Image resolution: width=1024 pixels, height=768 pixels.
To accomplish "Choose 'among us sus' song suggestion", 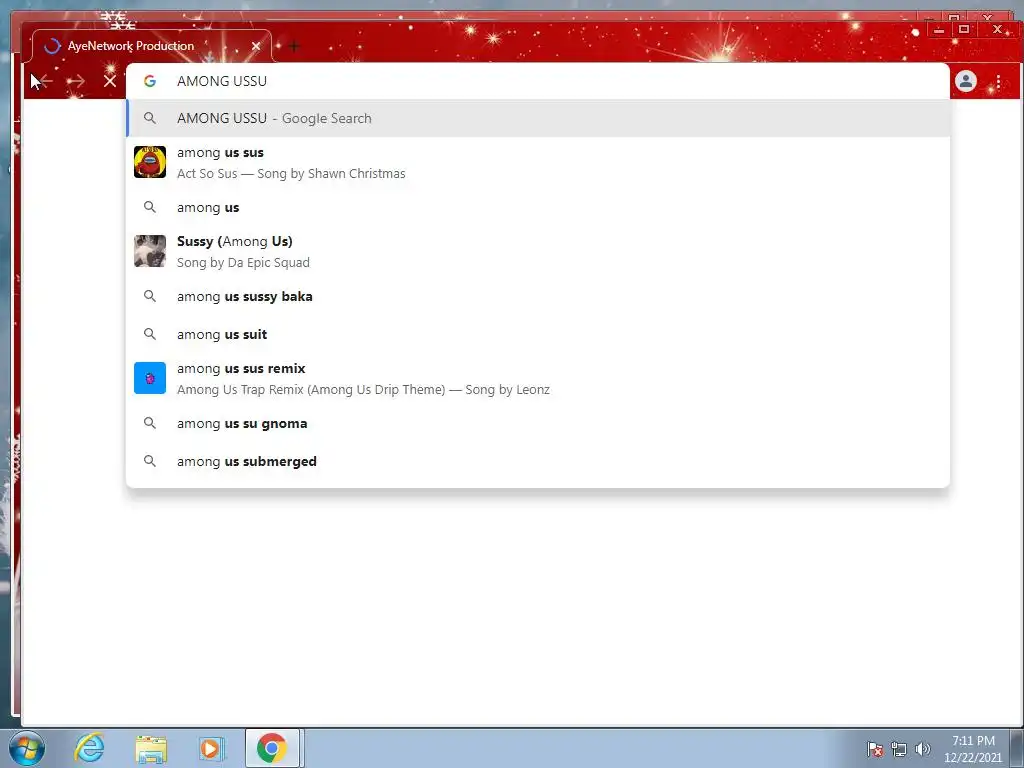I will point(537,163).
